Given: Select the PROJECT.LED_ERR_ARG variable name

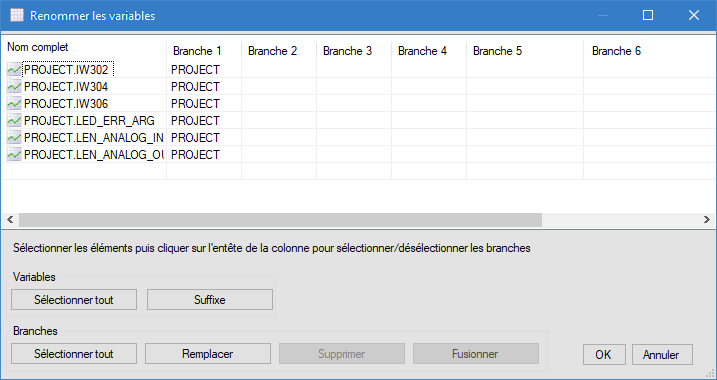Looking at the screenshot, I should pos(89,121).
